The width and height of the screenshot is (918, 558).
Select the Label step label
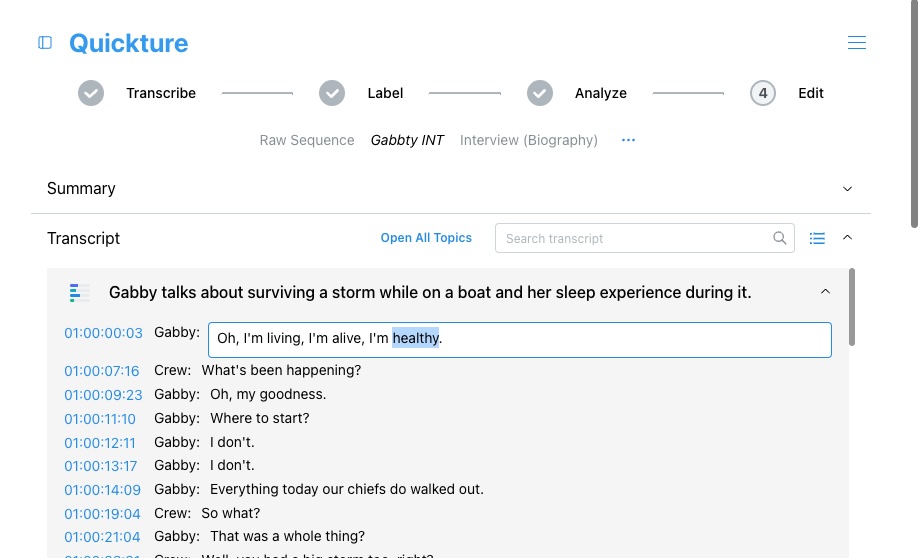point(385,93)
